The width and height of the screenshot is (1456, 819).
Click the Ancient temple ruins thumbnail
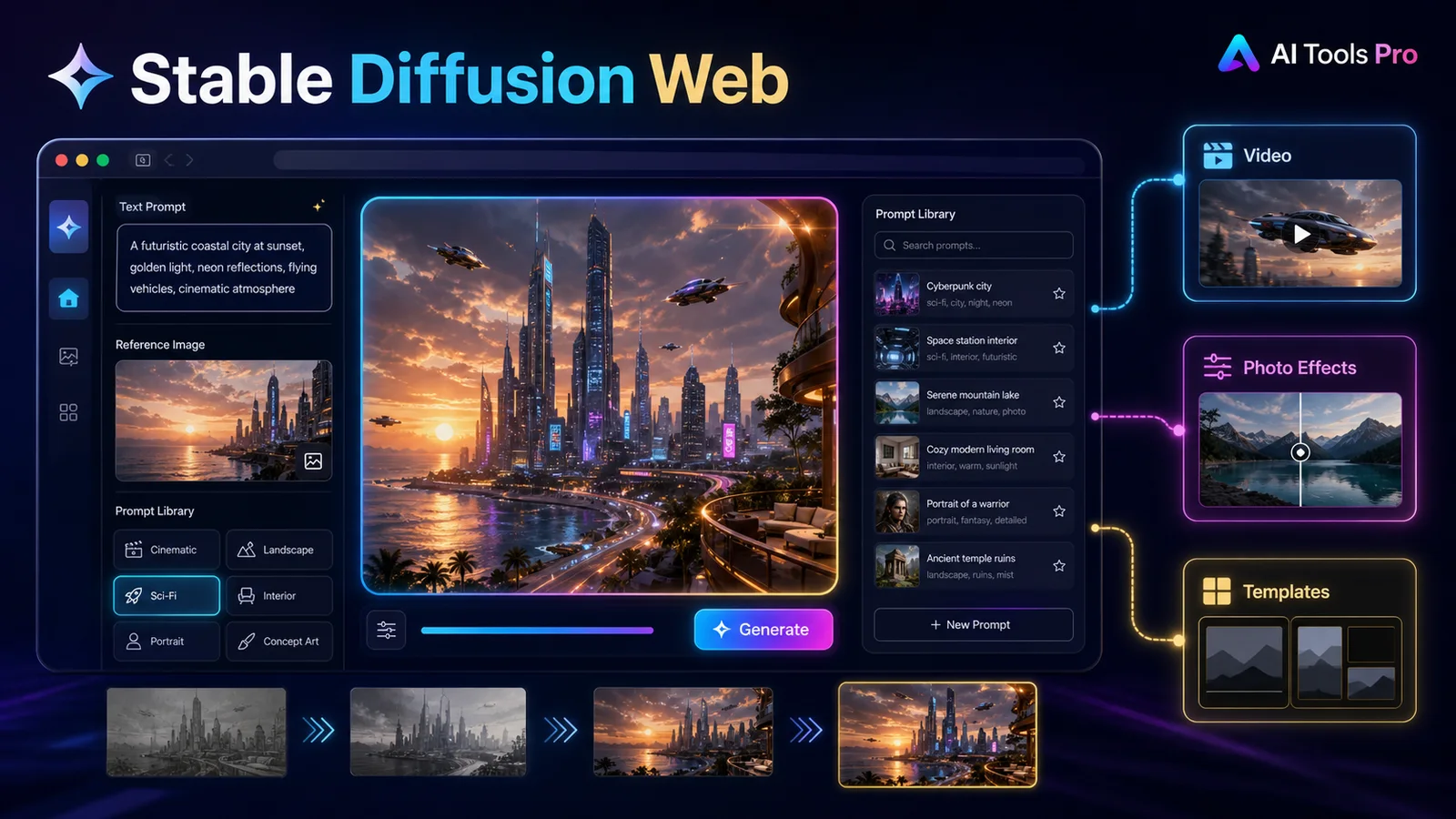[897, 566]
